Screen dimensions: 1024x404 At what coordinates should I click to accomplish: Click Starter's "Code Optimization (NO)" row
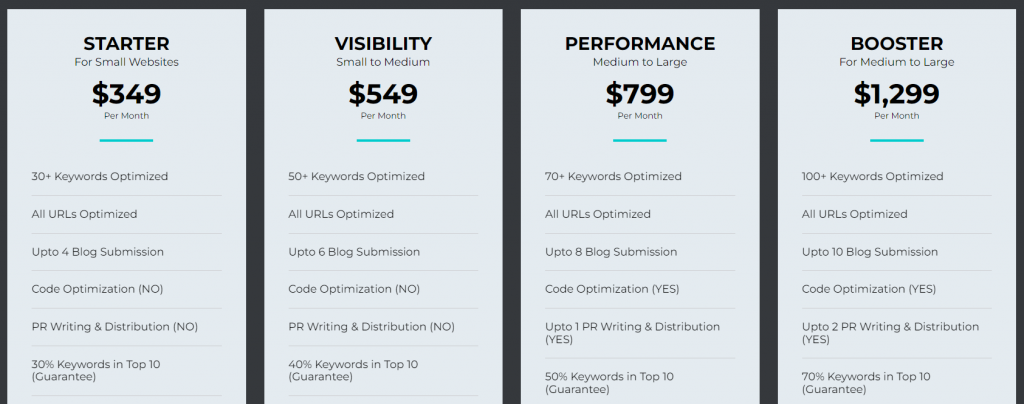[x=97, y=289]
